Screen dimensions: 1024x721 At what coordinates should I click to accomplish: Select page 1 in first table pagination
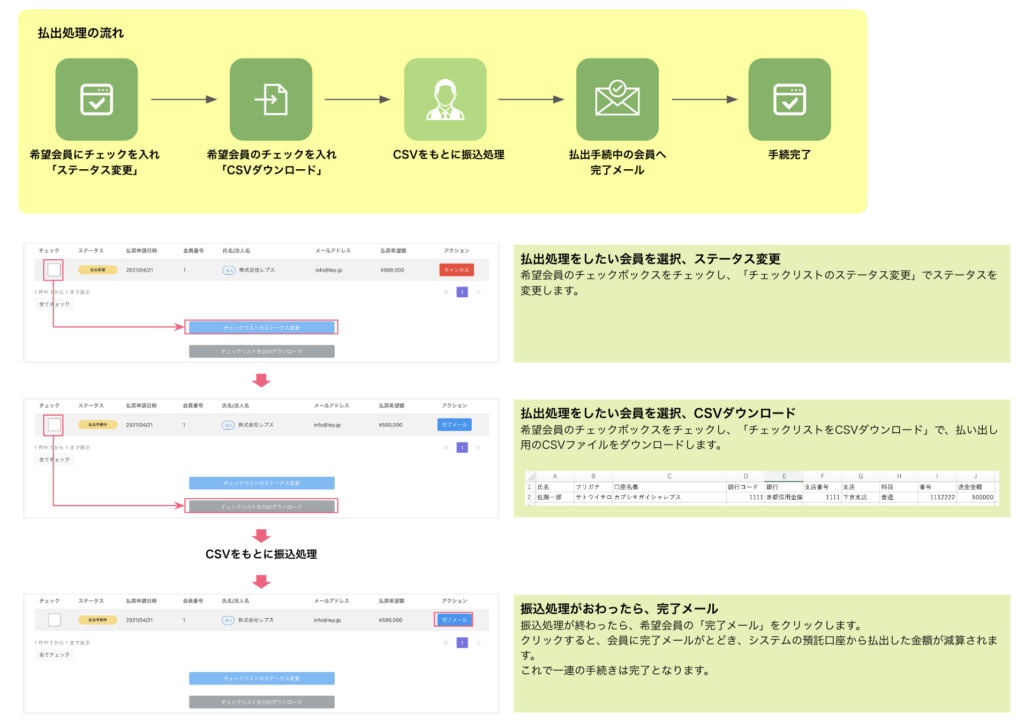tap(462, 292)
